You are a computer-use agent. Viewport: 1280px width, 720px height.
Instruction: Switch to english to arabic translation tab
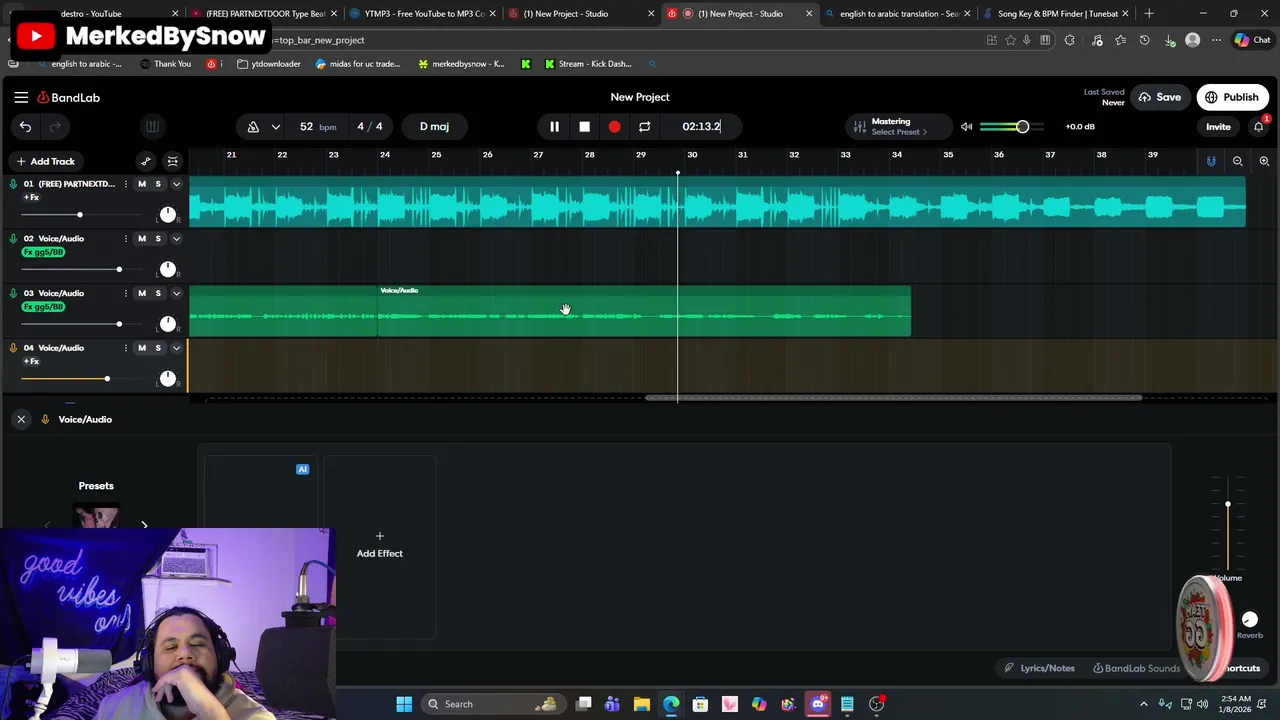[x=897, y=14]
